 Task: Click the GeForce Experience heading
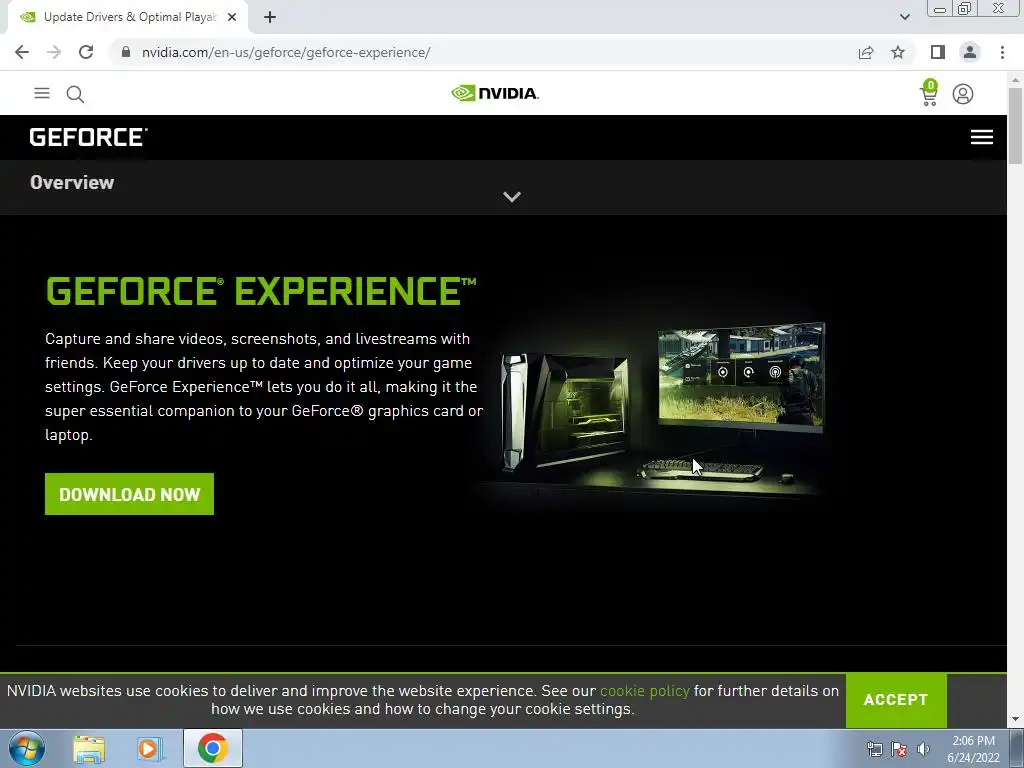[x=261, y=291]
